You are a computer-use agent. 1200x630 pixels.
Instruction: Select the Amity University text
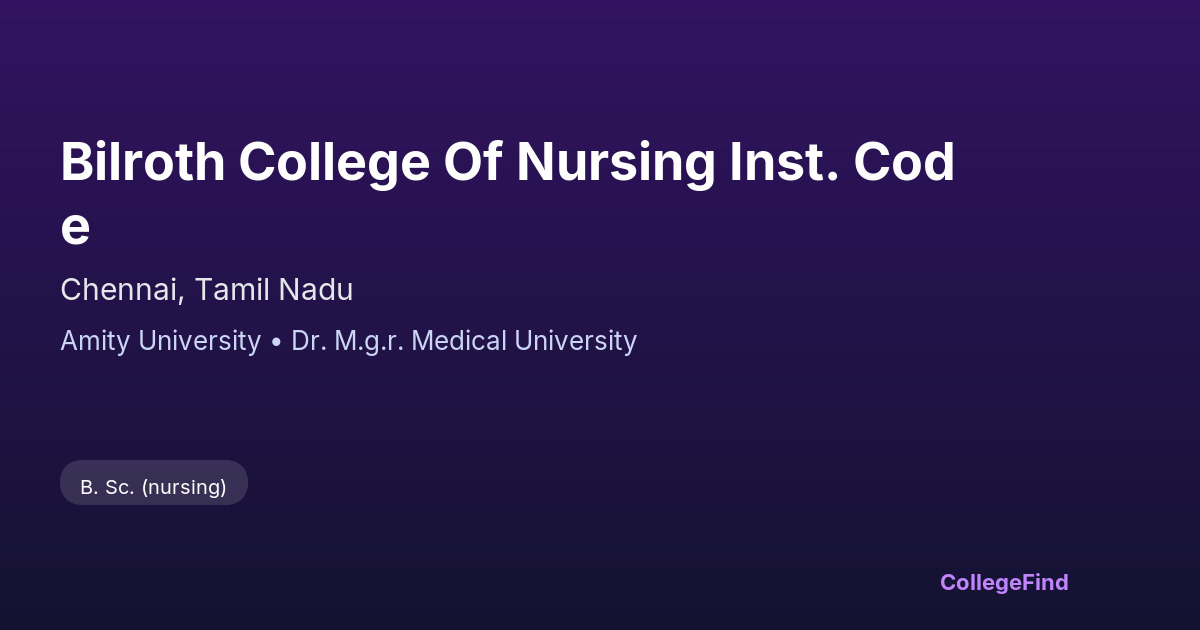pyautogui.click(x=160, y=341)
